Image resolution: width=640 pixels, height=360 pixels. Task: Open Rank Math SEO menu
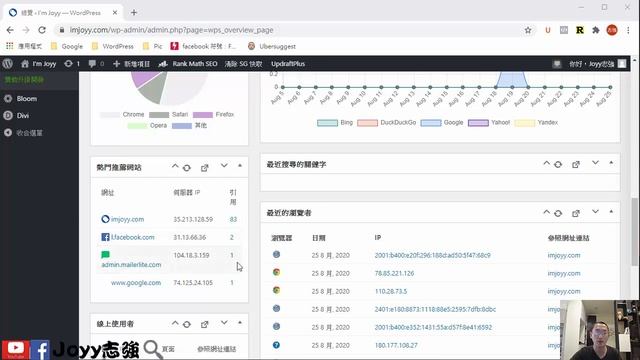pyautogui.click(x=188, y=64)
